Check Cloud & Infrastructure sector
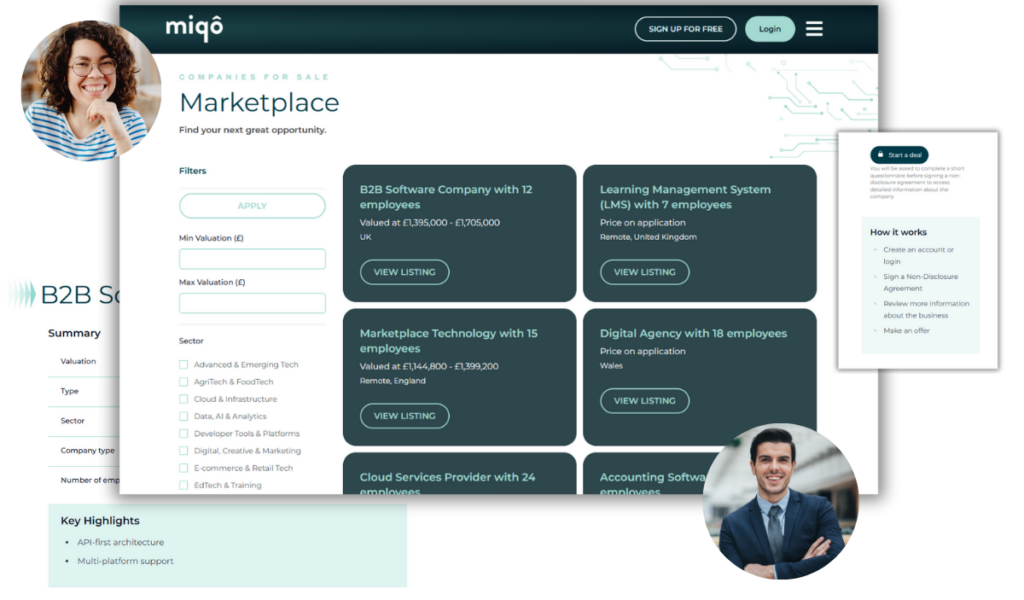Image resolution: width=1024 pixels, height=600 pixels. (x=184, y=399)
